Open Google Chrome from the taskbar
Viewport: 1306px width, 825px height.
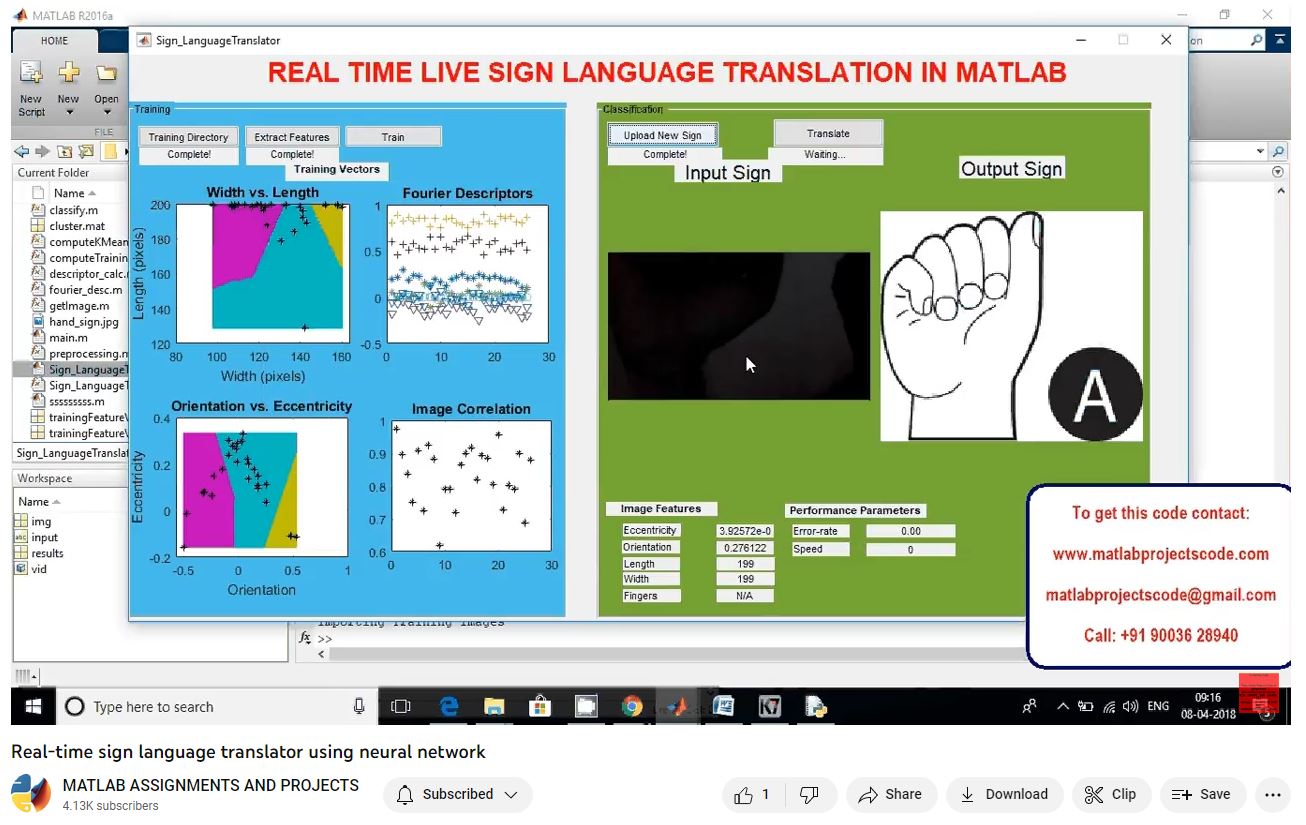tap(631, 706)
